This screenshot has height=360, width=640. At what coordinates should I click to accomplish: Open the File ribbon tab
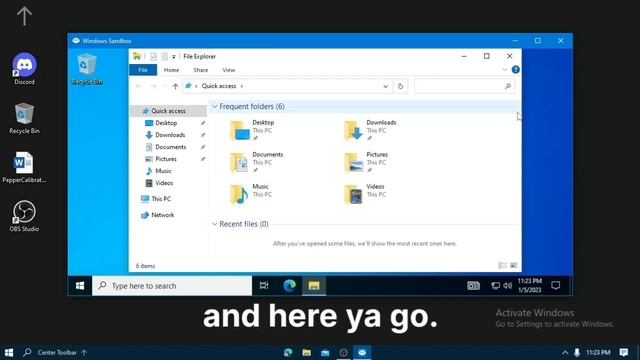tap(143, 70)
